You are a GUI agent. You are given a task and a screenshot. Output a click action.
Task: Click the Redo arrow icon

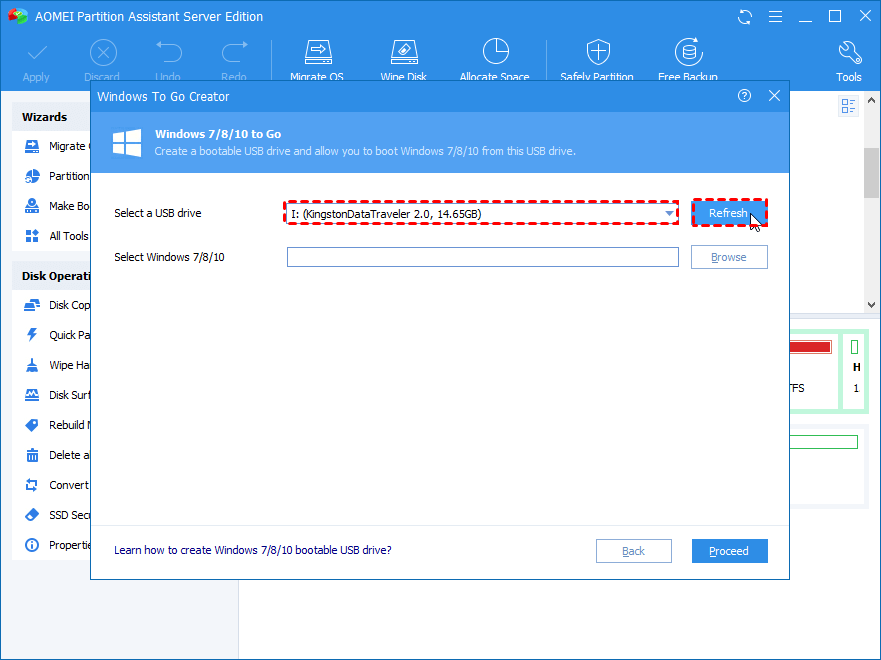pyautogui.click(x=234, y=52)
